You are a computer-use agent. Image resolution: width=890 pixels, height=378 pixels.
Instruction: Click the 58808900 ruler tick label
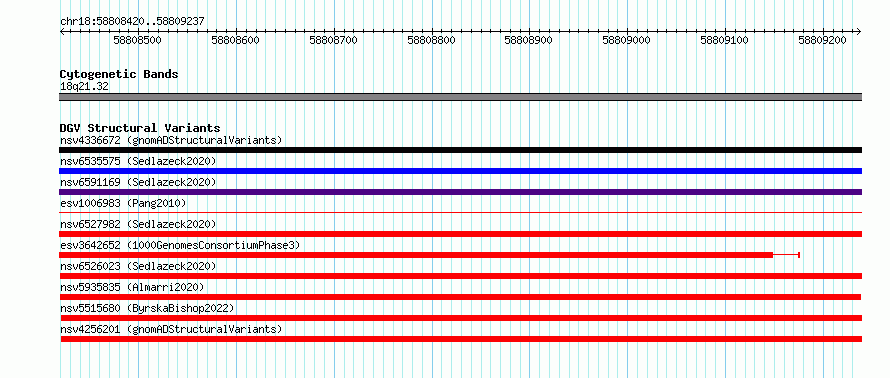pos(529,40)
